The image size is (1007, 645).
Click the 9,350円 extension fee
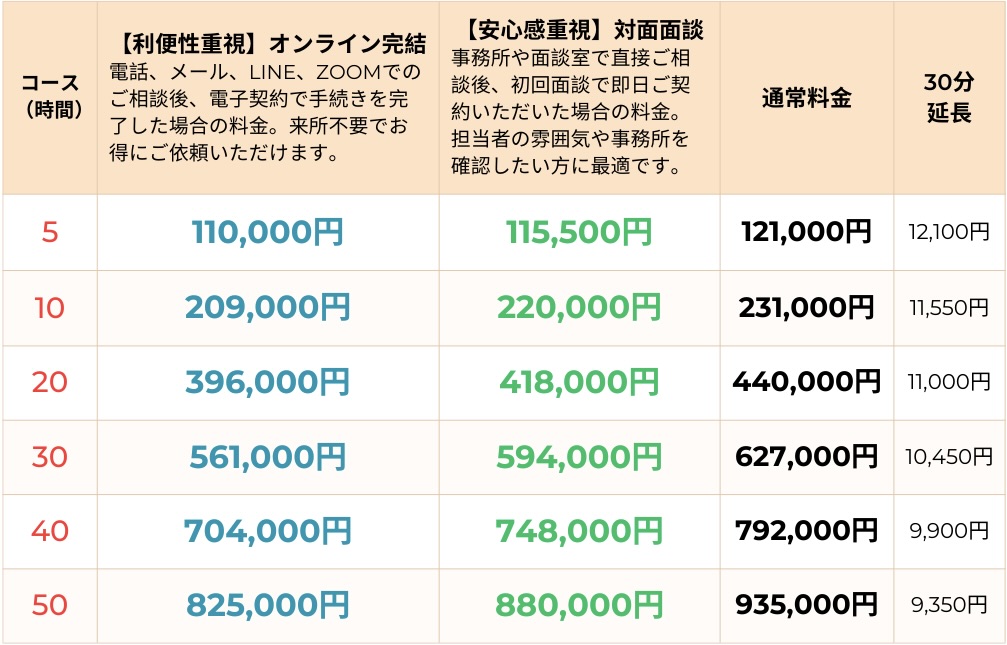point(949,605)
